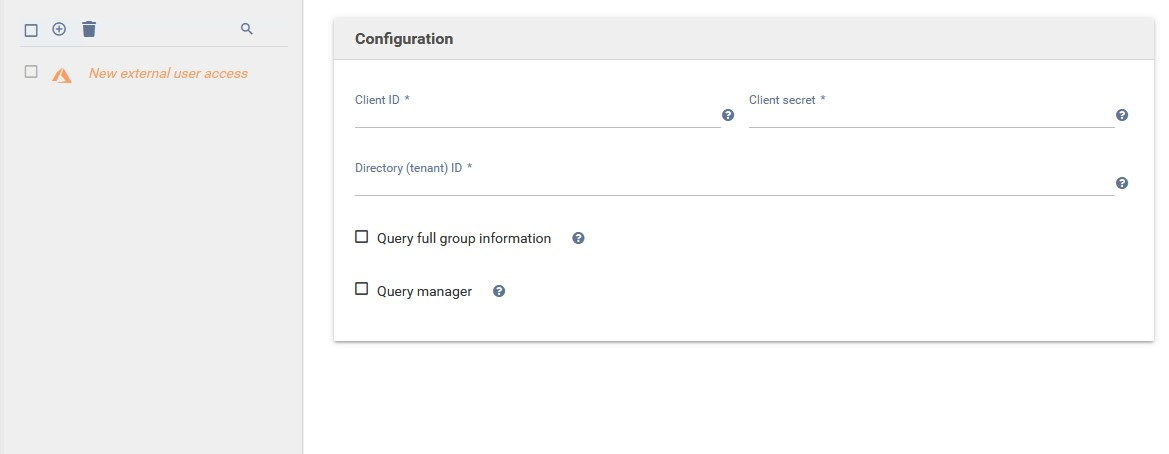Viewport: 1169px width, 454px height.
Task: Click the 'Query full group information' label text
Action: [x=464, y=239]
